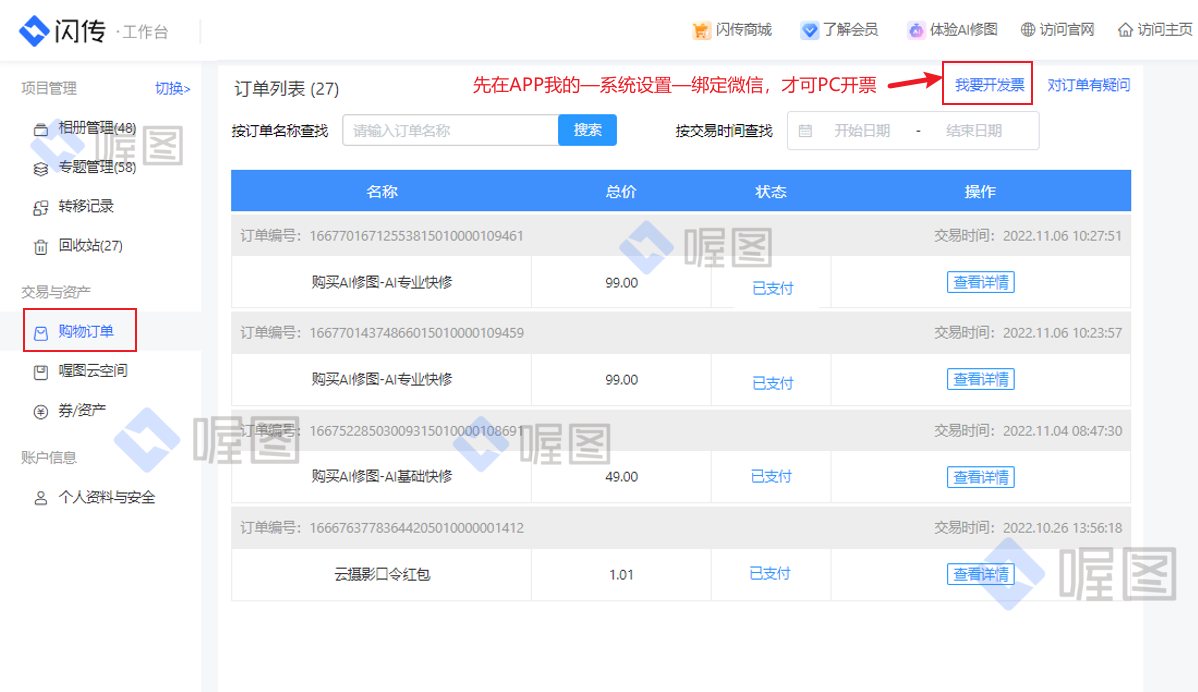Click 云摄影口令红包 order name
Screen dimensions: 1198x692
pyautogui.click(x=382, y=574)
